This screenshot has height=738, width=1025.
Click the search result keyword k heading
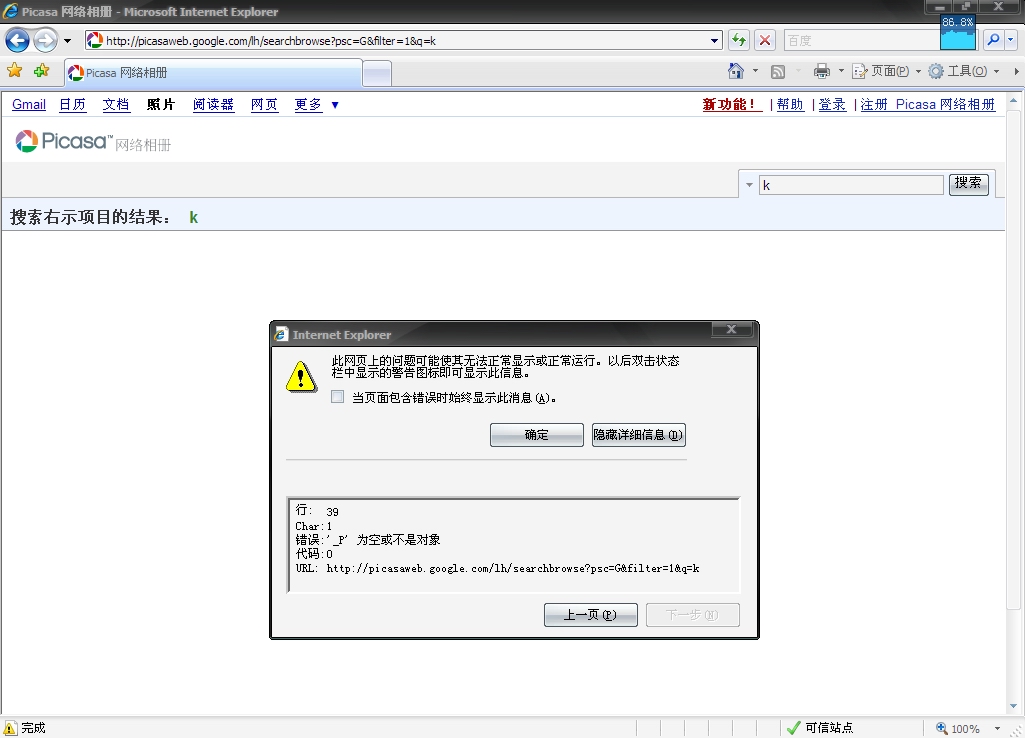click(x=193, y=218)
